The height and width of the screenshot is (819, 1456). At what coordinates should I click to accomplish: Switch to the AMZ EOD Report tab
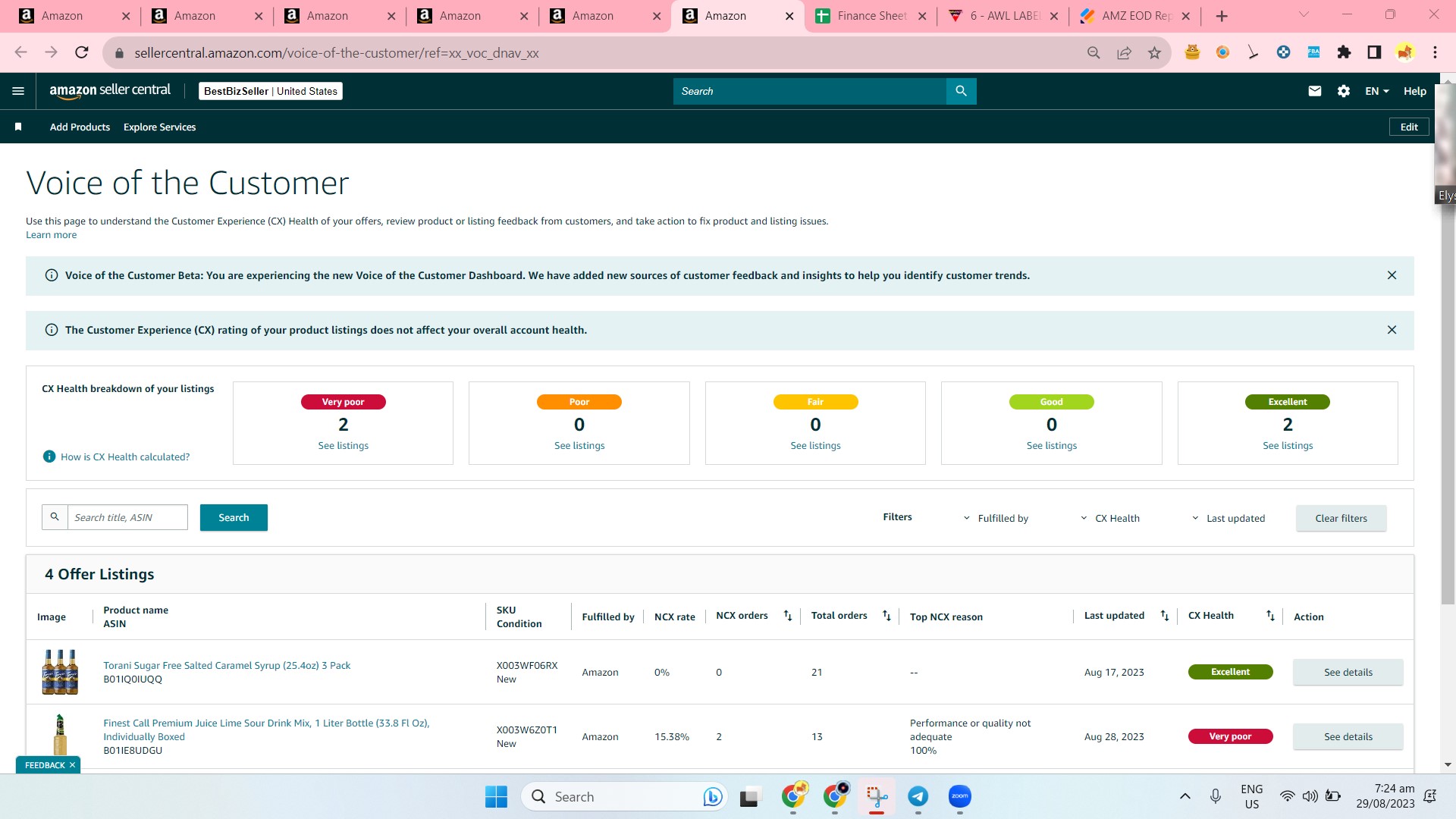pos(1135,16)
